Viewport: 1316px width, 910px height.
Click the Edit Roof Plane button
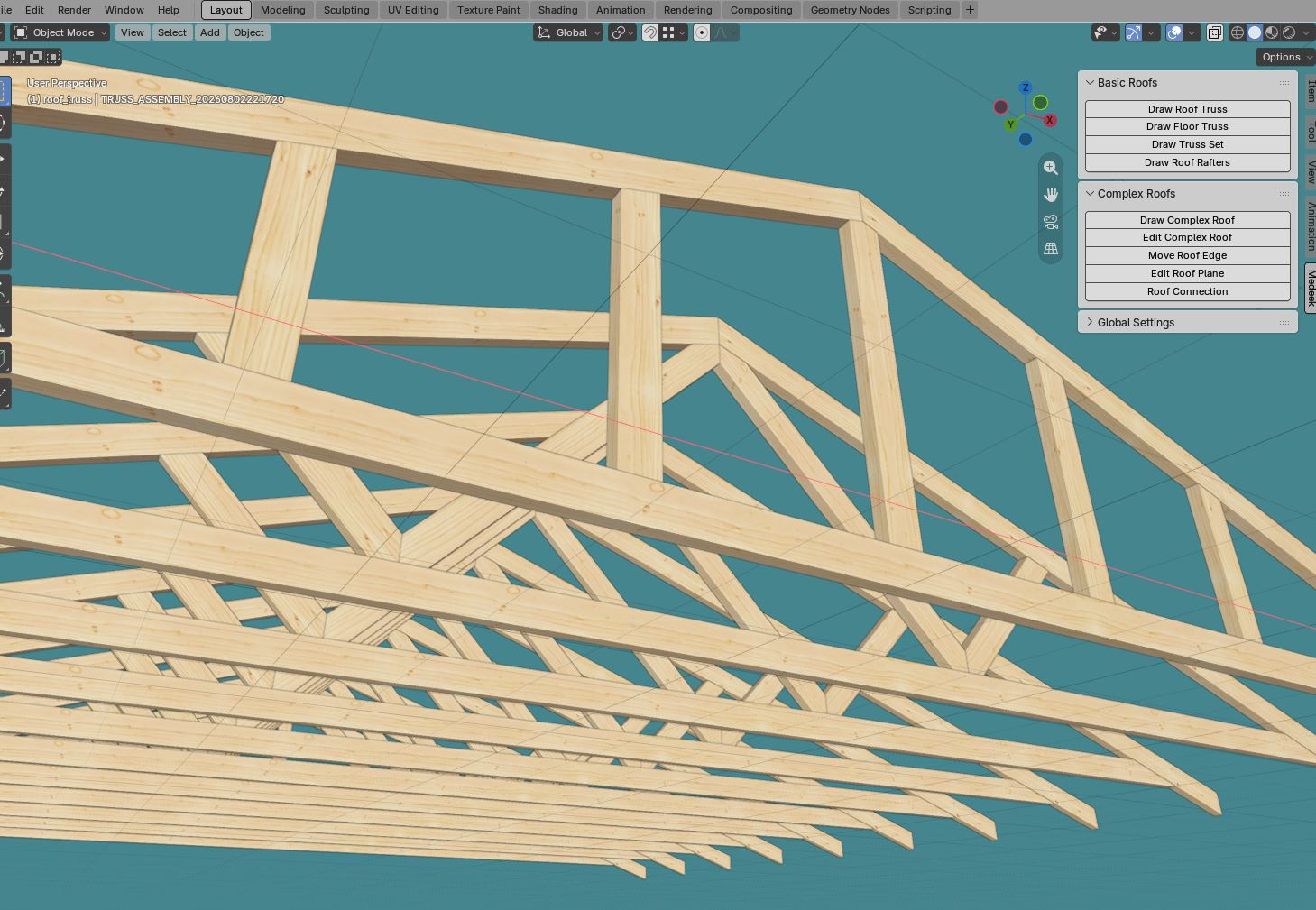pos(1187,273)
